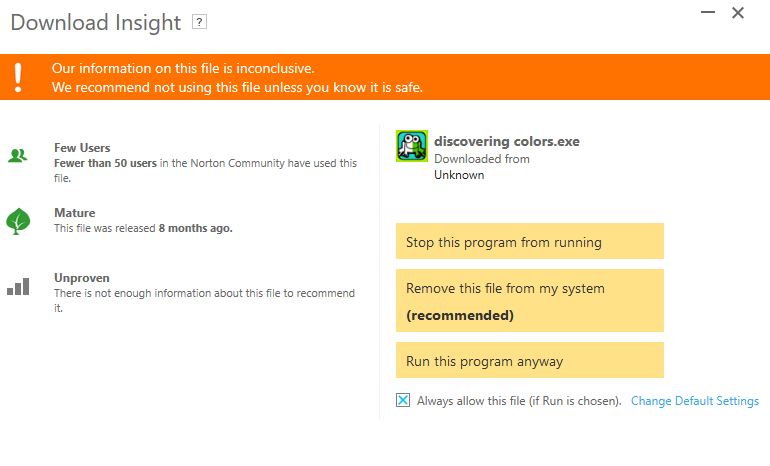Open Change Default Settings link

pyautogui.click(x=695, y=401)
